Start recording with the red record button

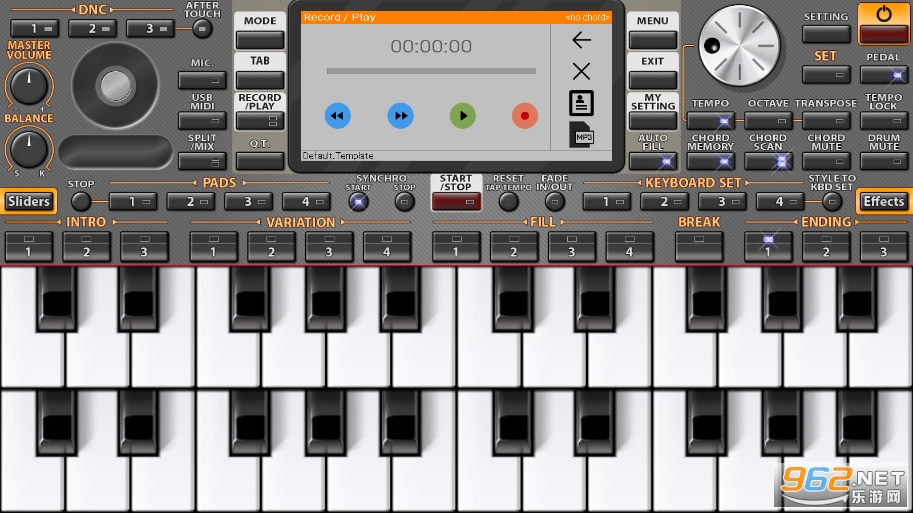525,115
